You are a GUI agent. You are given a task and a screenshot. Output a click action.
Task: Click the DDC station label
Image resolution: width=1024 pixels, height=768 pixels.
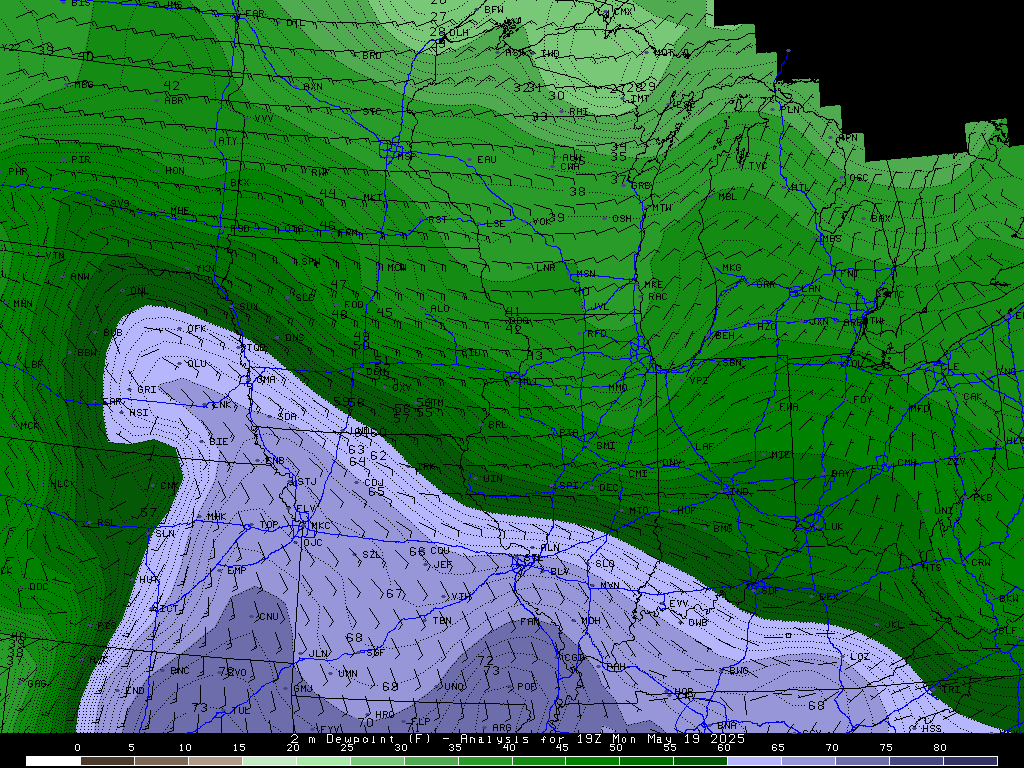39,587
